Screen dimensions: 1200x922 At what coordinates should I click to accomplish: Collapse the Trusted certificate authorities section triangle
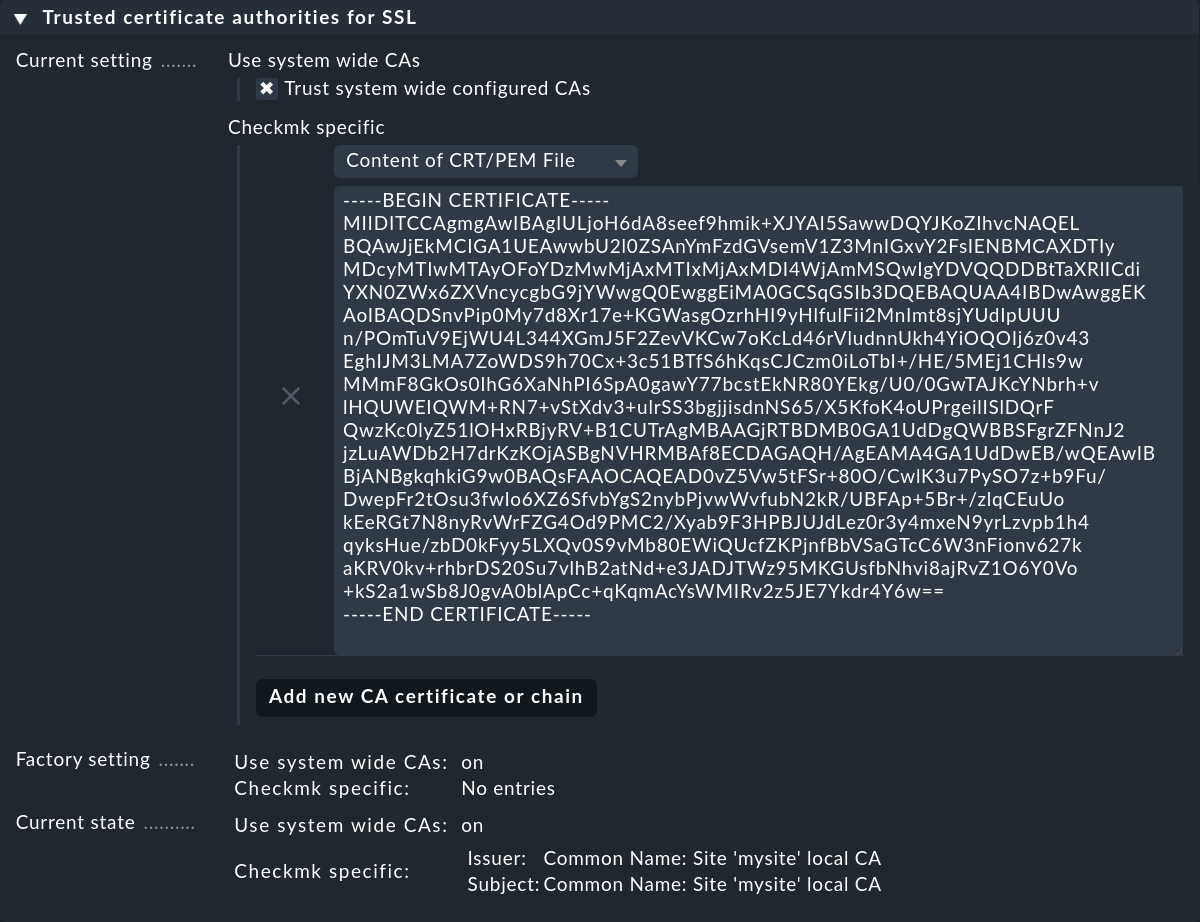(x=22, y=17)
